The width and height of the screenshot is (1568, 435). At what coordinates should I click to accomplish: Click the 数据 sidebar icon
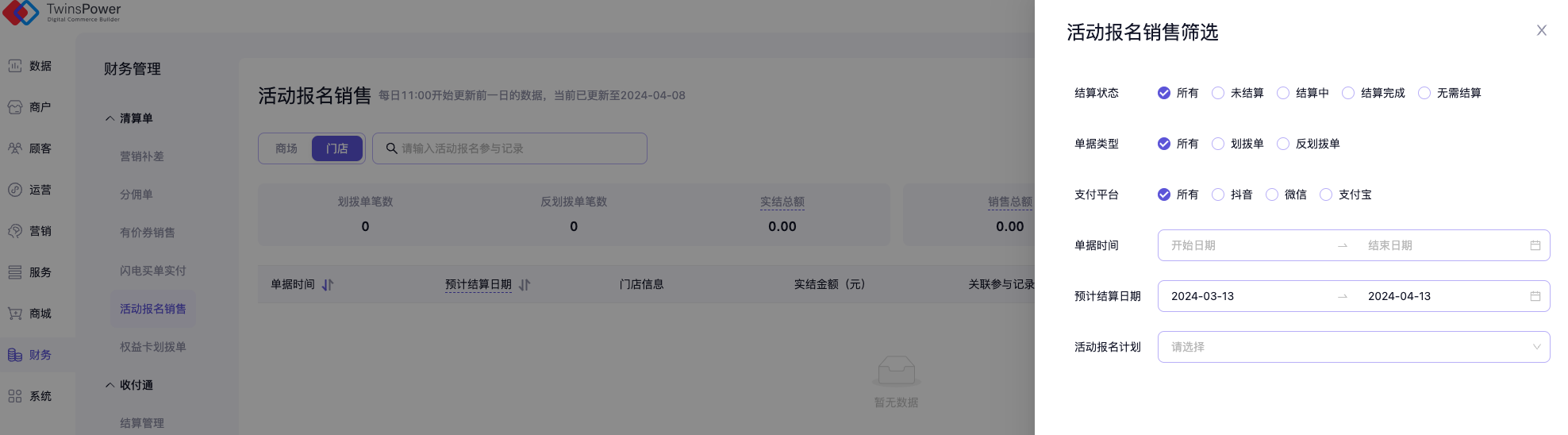click(x=15, y=66)
